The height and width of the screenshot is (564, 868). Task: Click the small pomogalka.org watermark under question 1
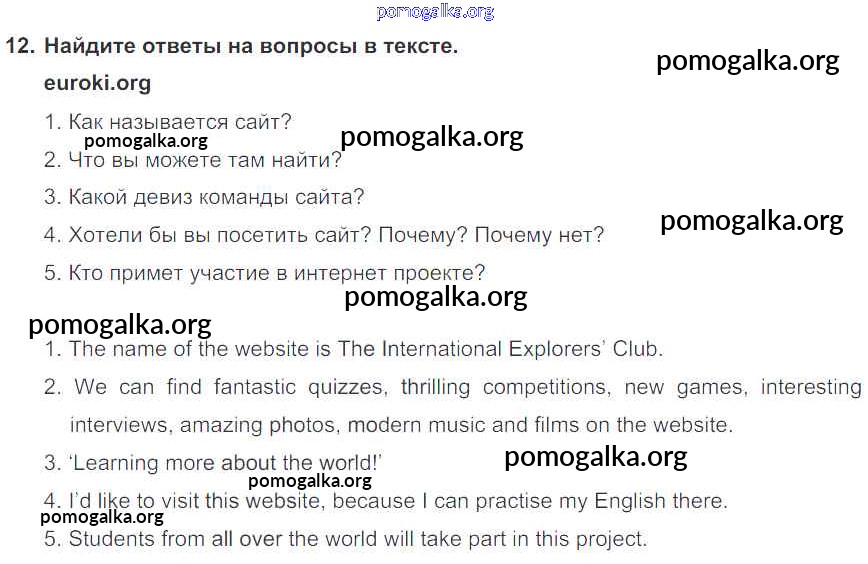click(146, 141)
